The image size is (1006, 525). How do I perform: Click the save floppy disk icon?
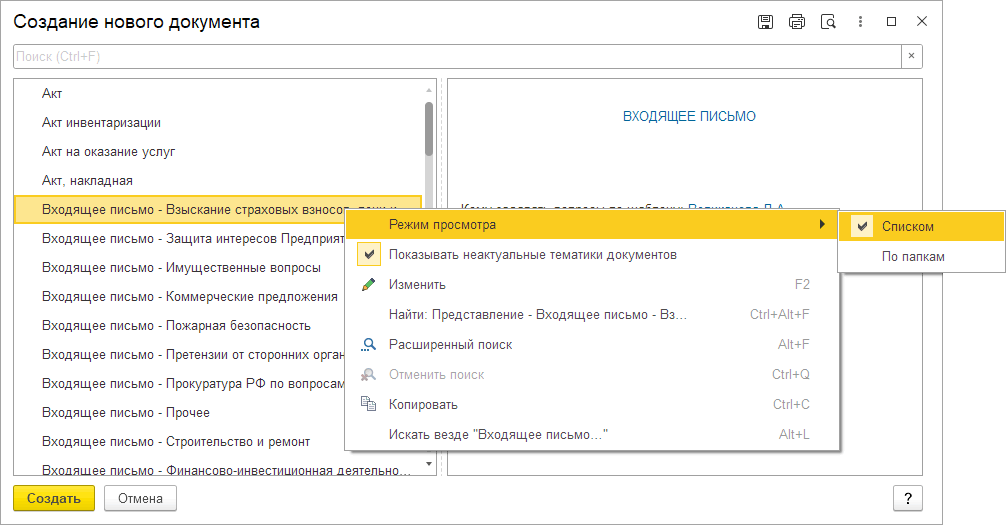click(765, 22)
